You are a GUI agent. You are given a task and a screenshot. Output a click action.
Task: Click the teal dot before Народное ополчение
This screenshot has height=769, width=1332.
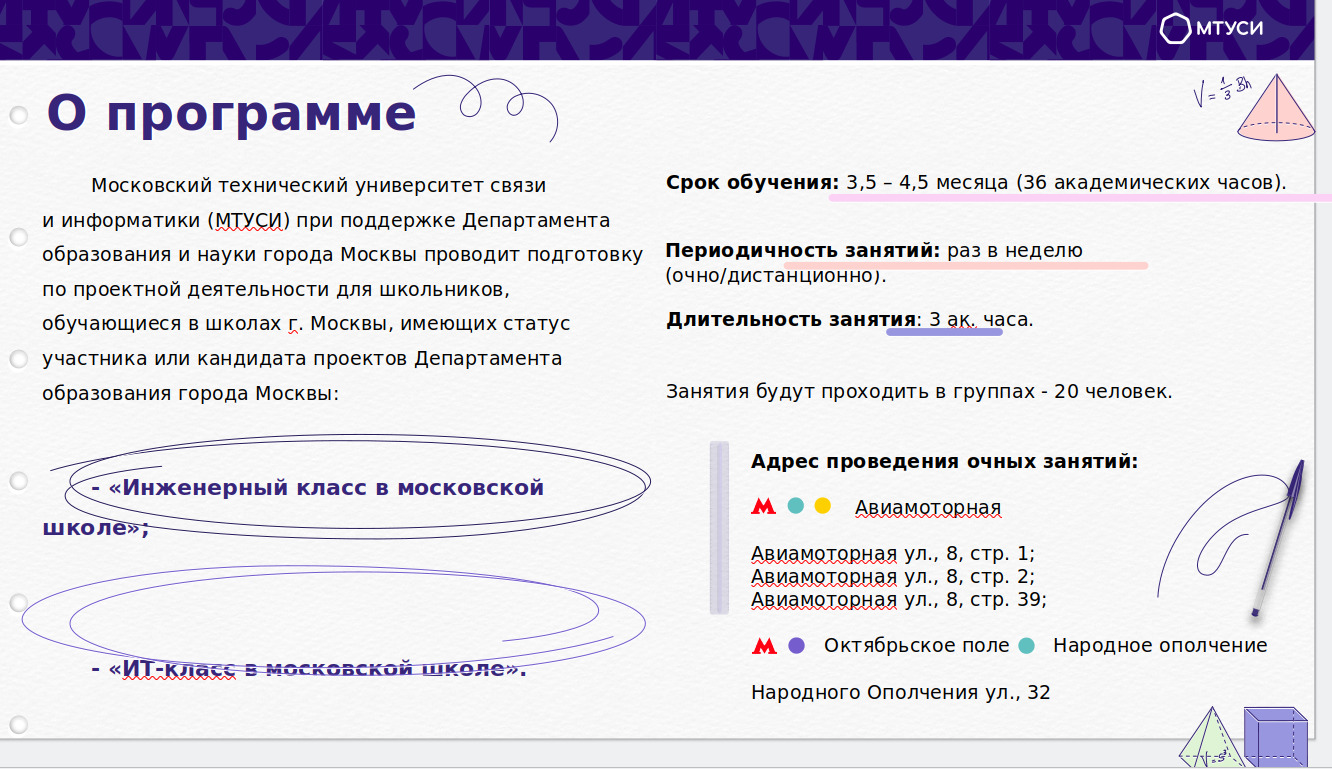pos(1026,646)
